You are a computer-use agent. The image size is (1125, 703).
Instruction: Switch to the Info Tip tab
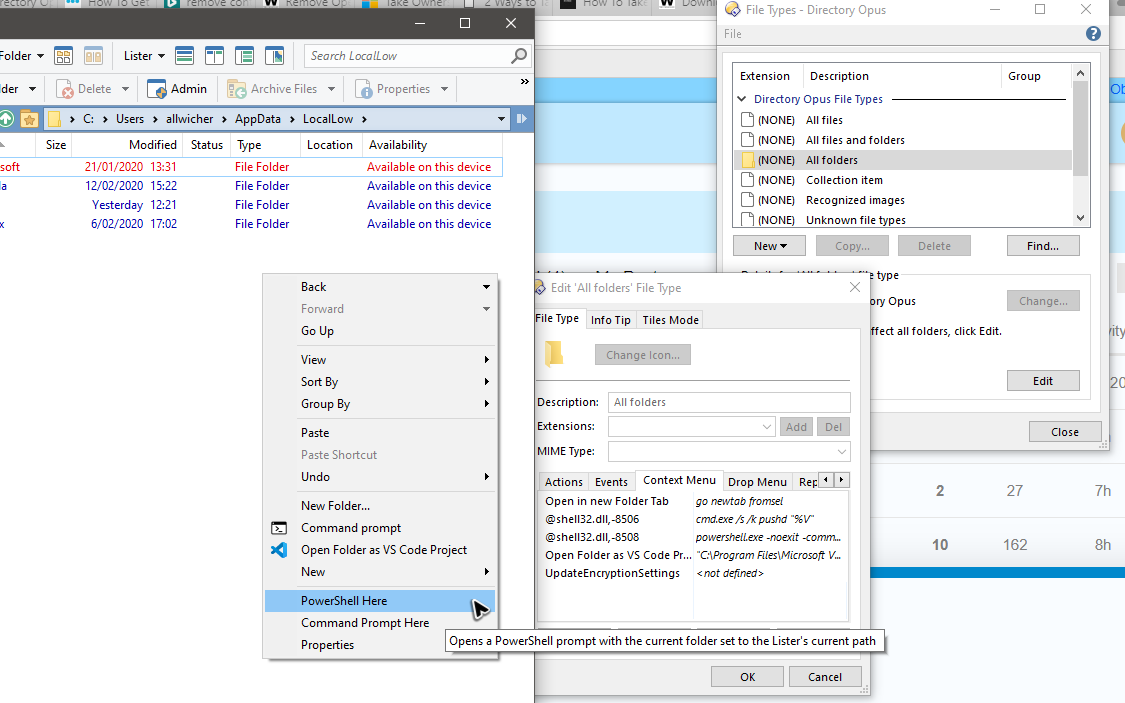[x=611, y=320]
